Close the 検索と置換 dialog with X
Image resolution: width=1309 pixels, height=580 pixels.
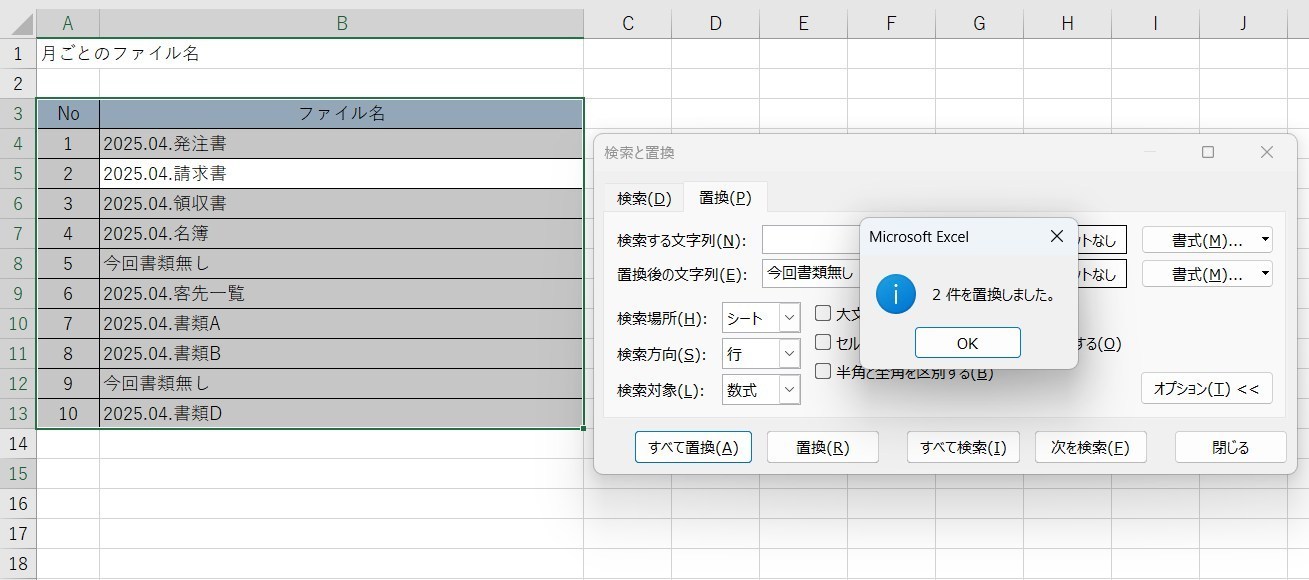1266,152
